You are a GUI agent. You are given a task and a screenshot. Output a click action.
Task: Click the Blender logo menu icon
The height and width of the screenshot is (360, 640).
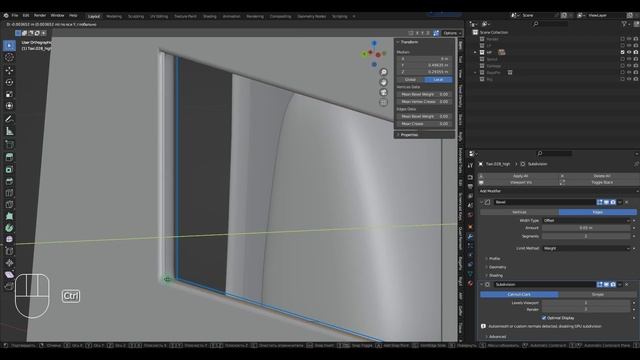tap(6, 16)
